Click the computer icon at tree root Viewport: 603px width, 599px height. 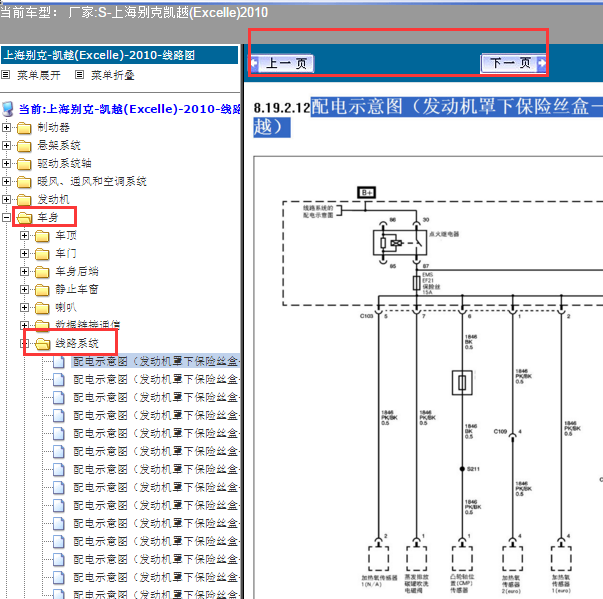pyautogui.click(x=8, y=108)
